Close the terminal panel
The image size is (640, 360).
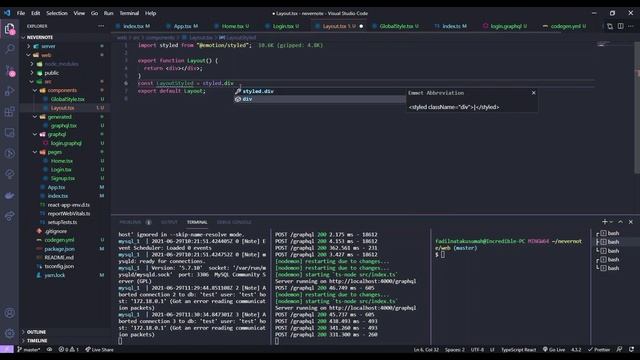(631, 222)
